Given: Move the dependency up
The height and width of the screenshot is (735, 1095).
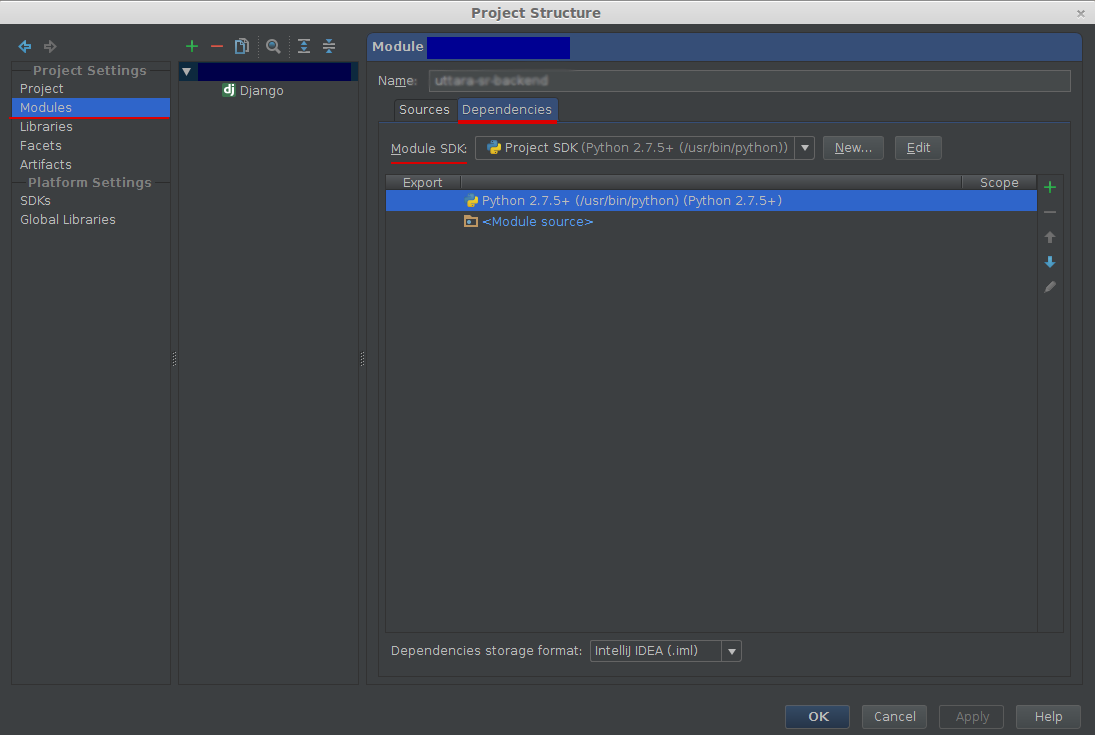Looking at the screenshot, I should [1050, 237].
